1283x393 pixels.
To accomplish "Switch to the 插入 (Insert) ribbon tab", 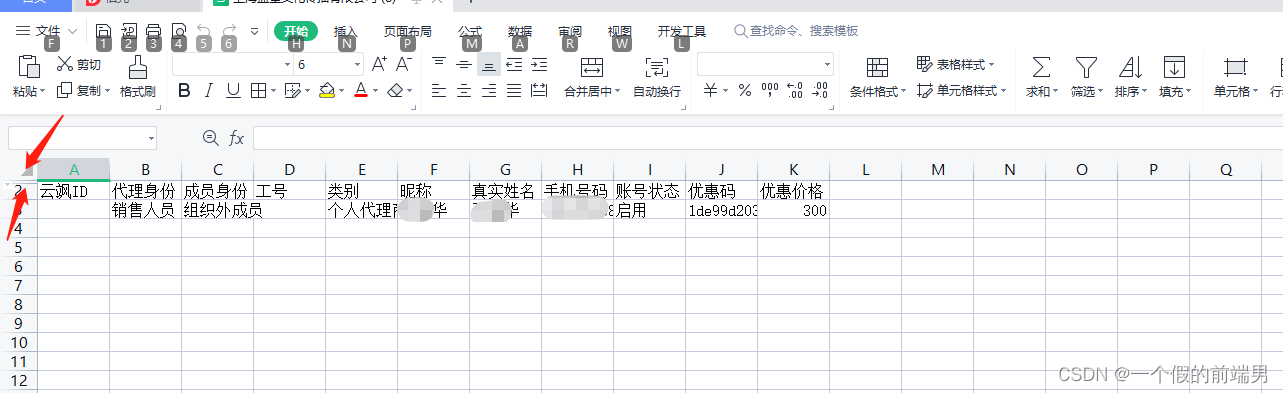I will 345,31.
